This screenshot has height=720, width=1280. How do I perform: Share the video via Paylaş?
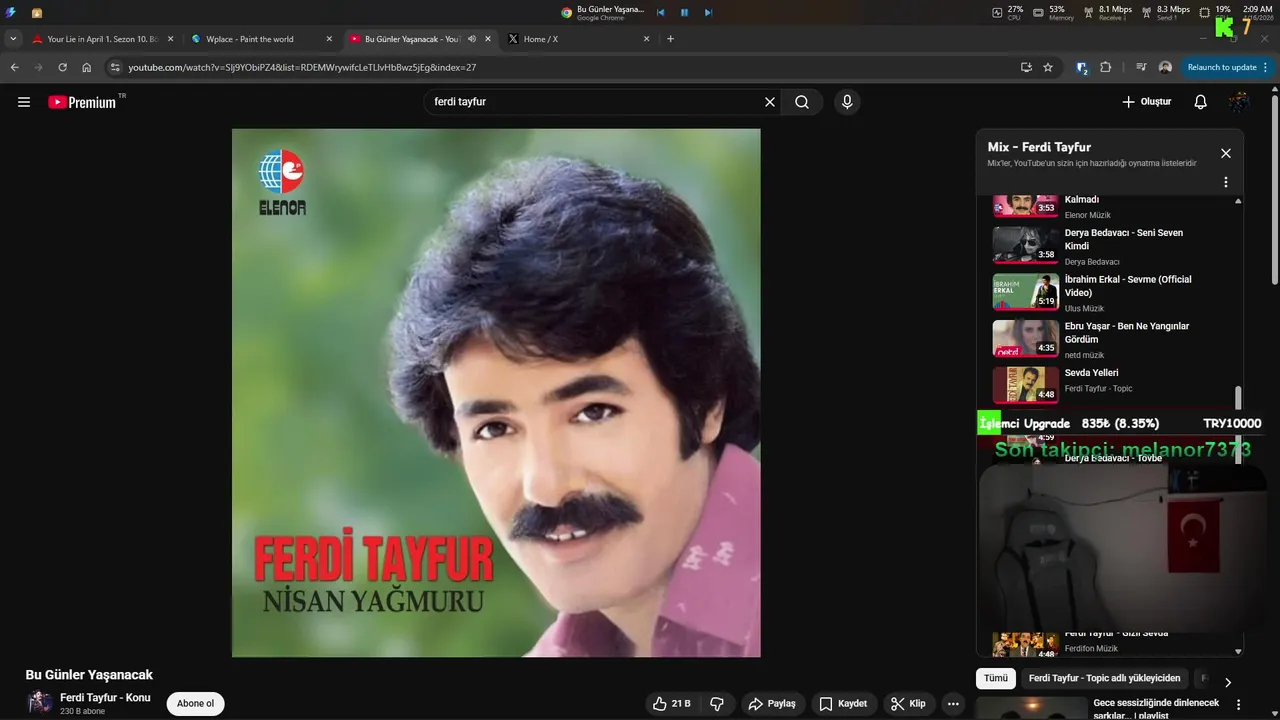click(x=772, y=704)
